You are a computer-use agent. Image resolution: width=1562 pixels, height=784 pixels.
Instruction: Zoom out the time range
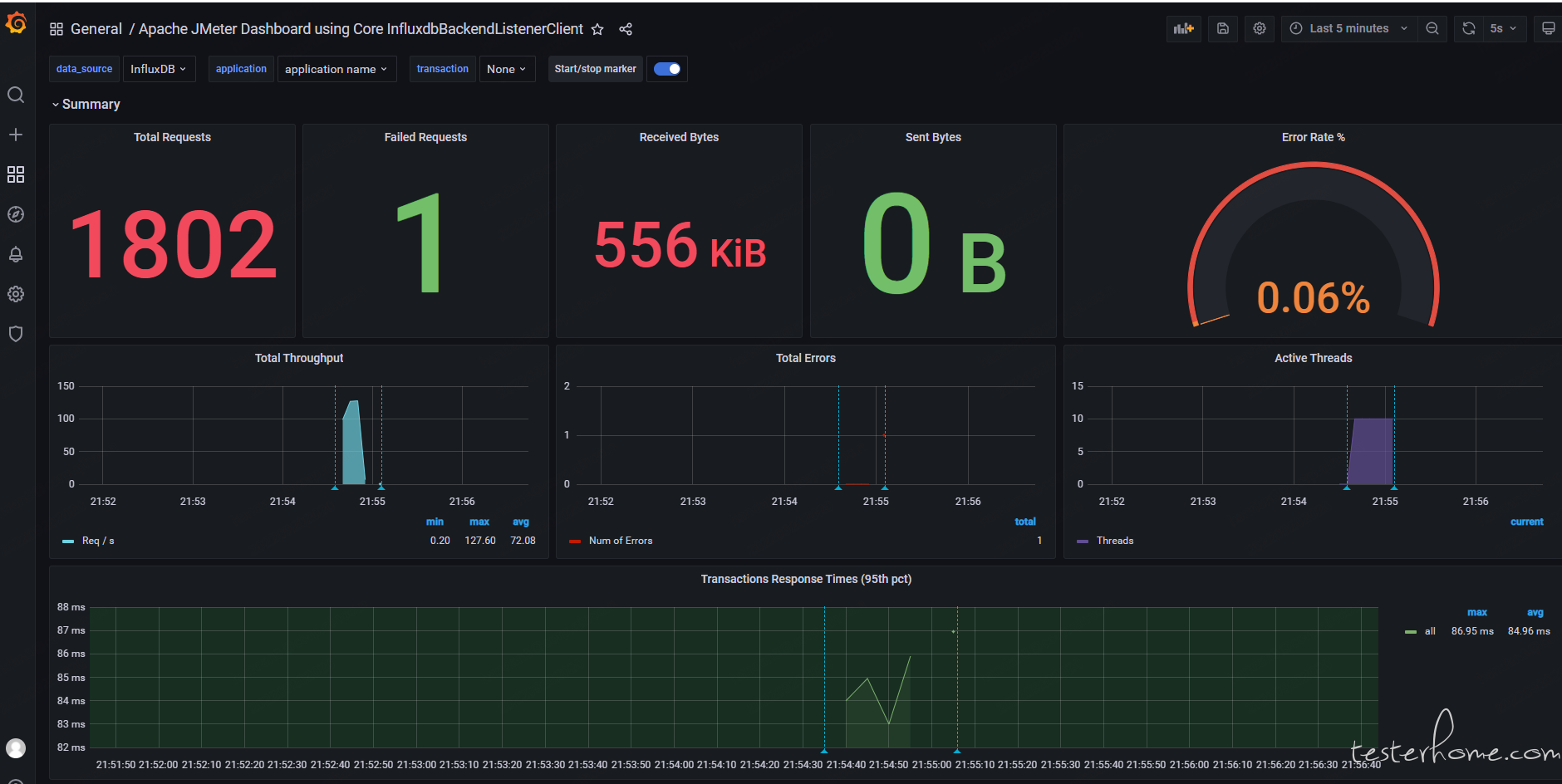click(1432, 28)
